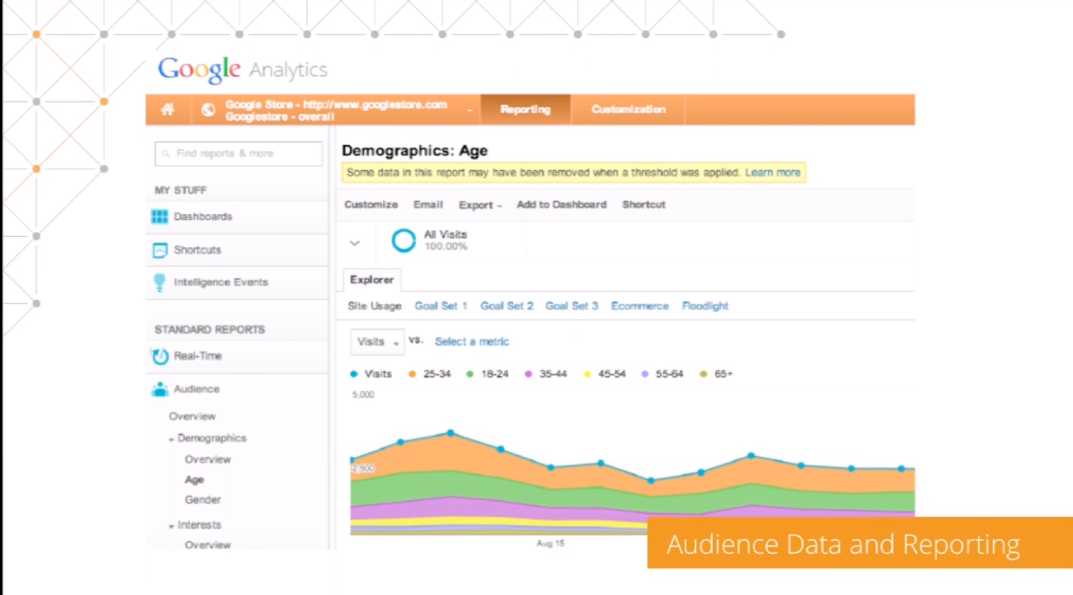
Task: Expand the segment chevron beside All Visits
Action: (x=354, y=242)
